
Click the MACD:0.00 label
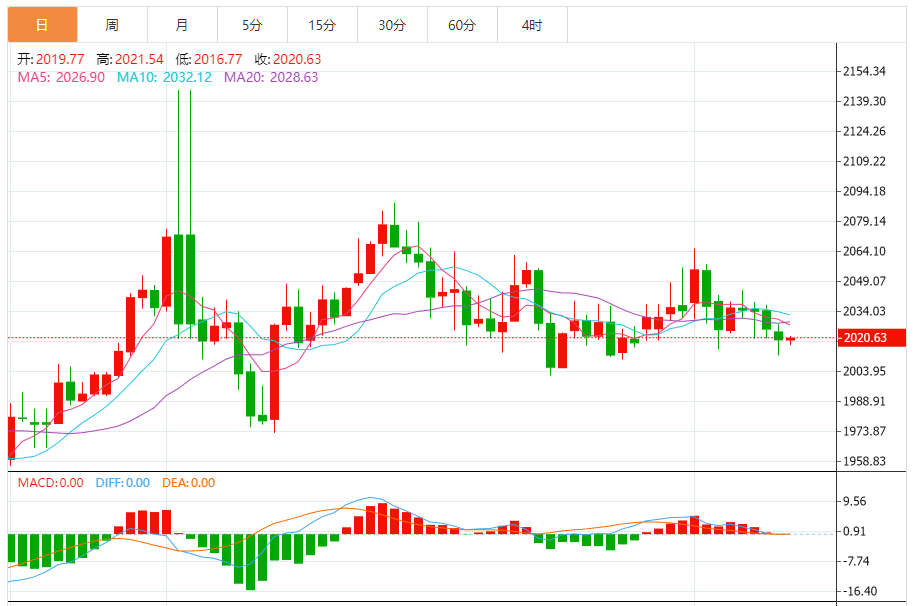tap(51, 483)
